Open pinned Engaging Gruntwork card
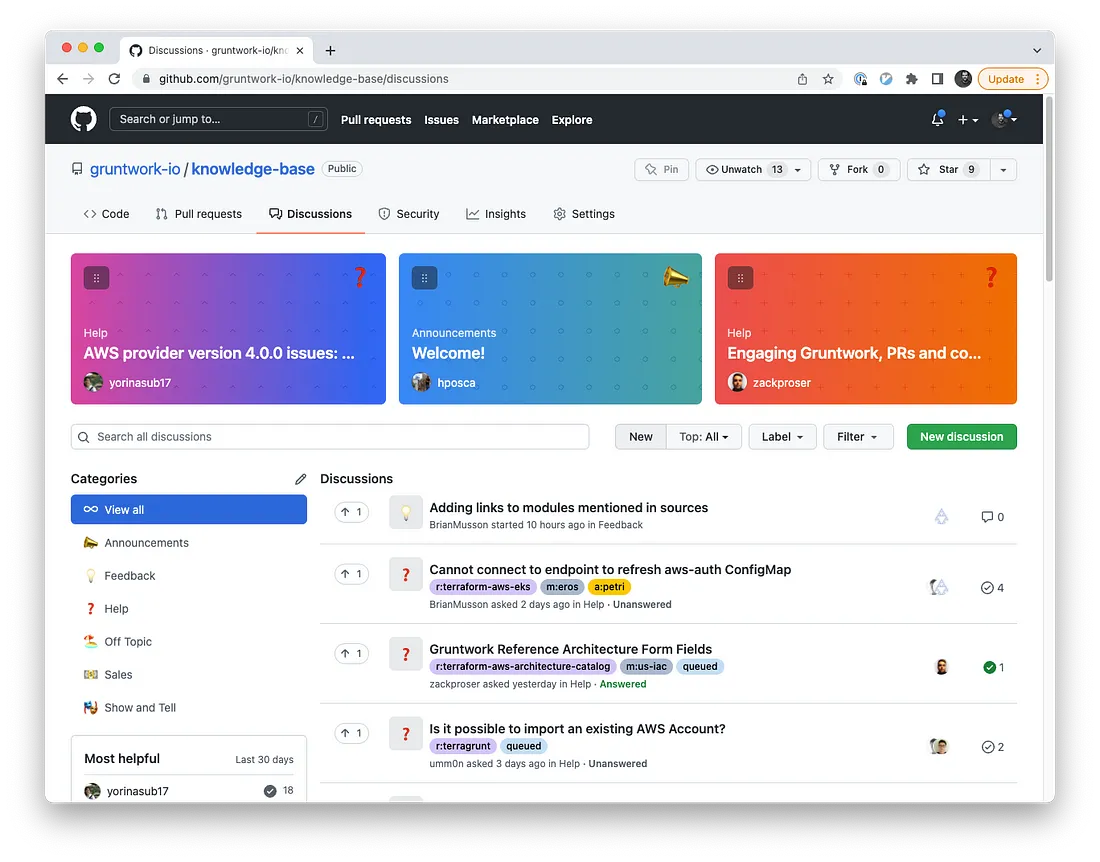Image resolution: width=1100 pixels, height=862 pixels. pyautogui.click(x=866, y=328)
